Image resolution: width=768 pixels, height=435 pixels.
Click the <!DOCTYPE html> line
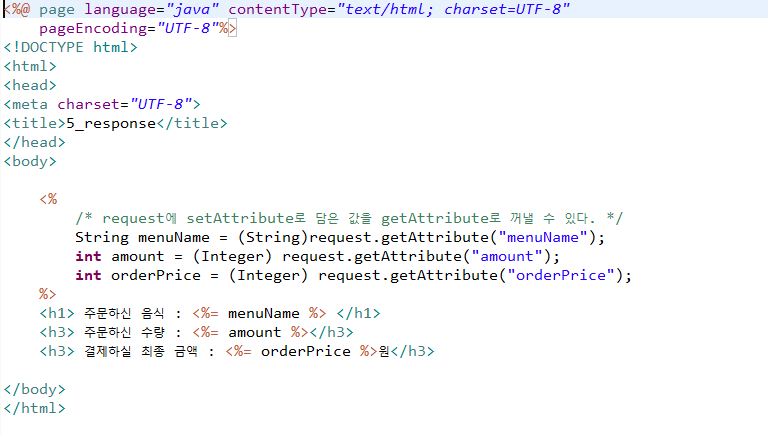coord(71,48)
